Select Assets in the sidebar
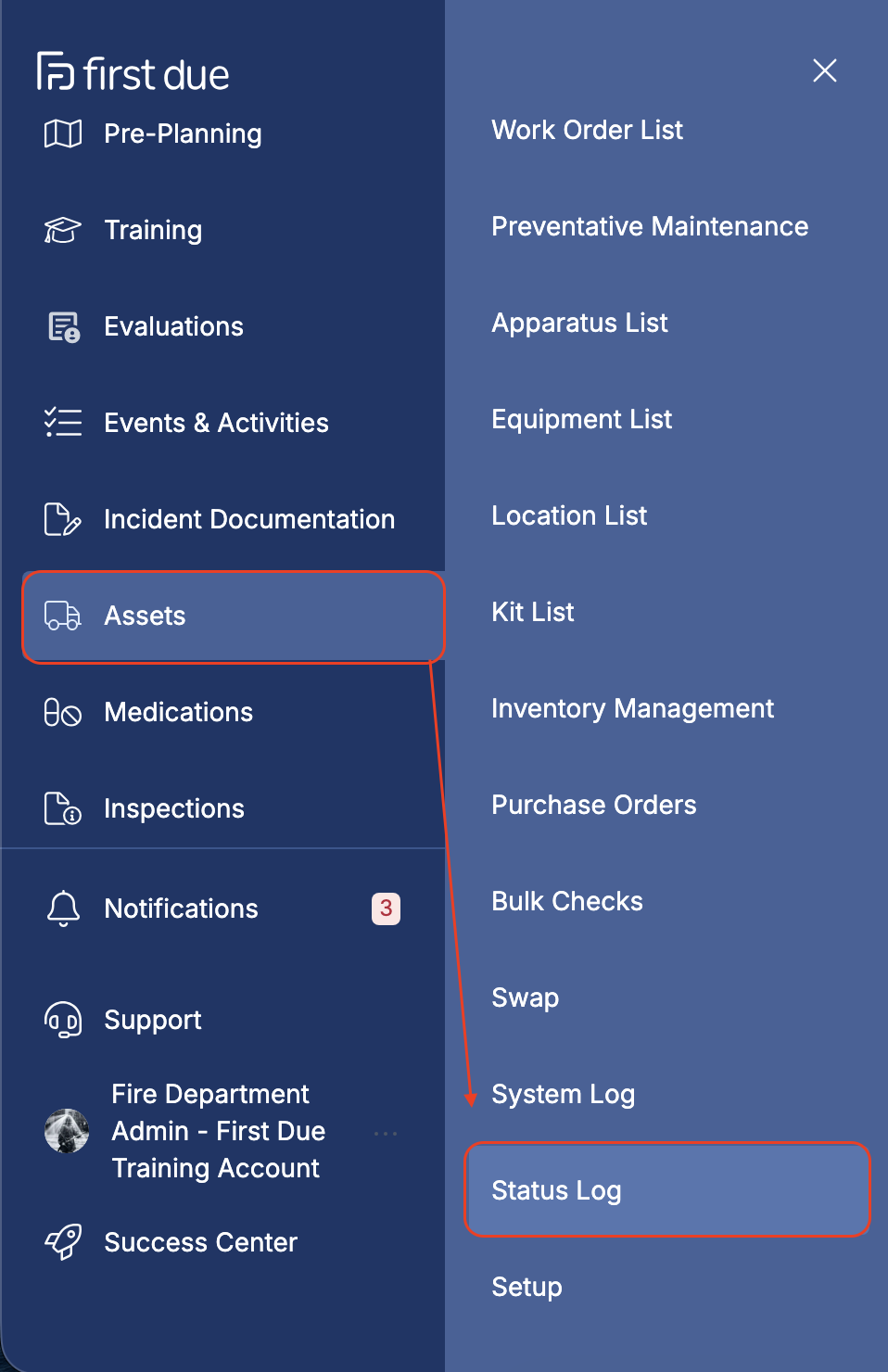This screenshot has height=1372, width=888. (x=234, y=616)
